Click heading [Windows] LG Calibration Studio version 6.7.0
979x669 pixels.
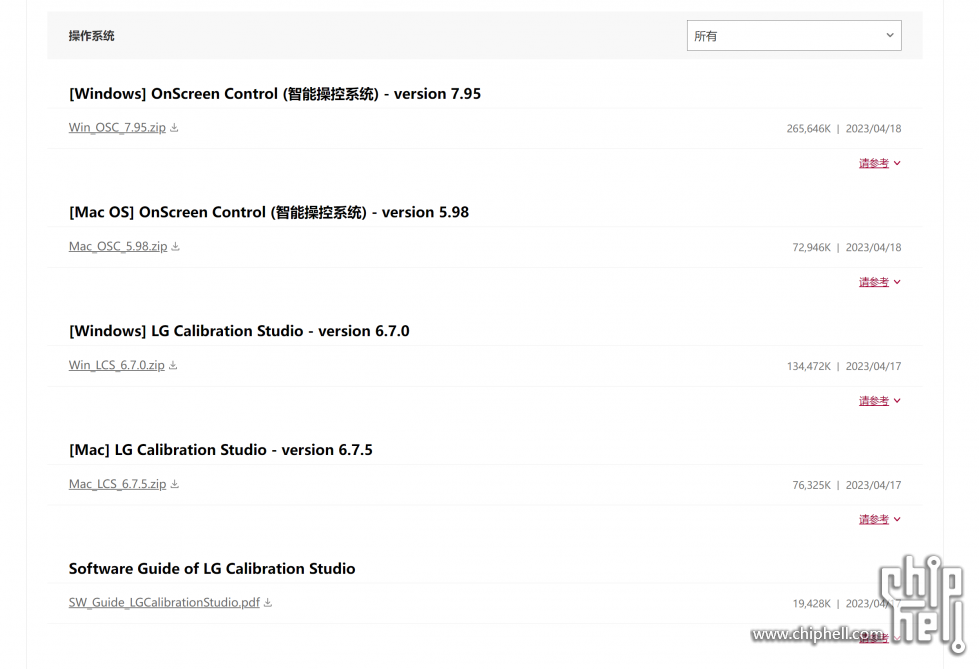pyautogui.click(x=239, y=331)
